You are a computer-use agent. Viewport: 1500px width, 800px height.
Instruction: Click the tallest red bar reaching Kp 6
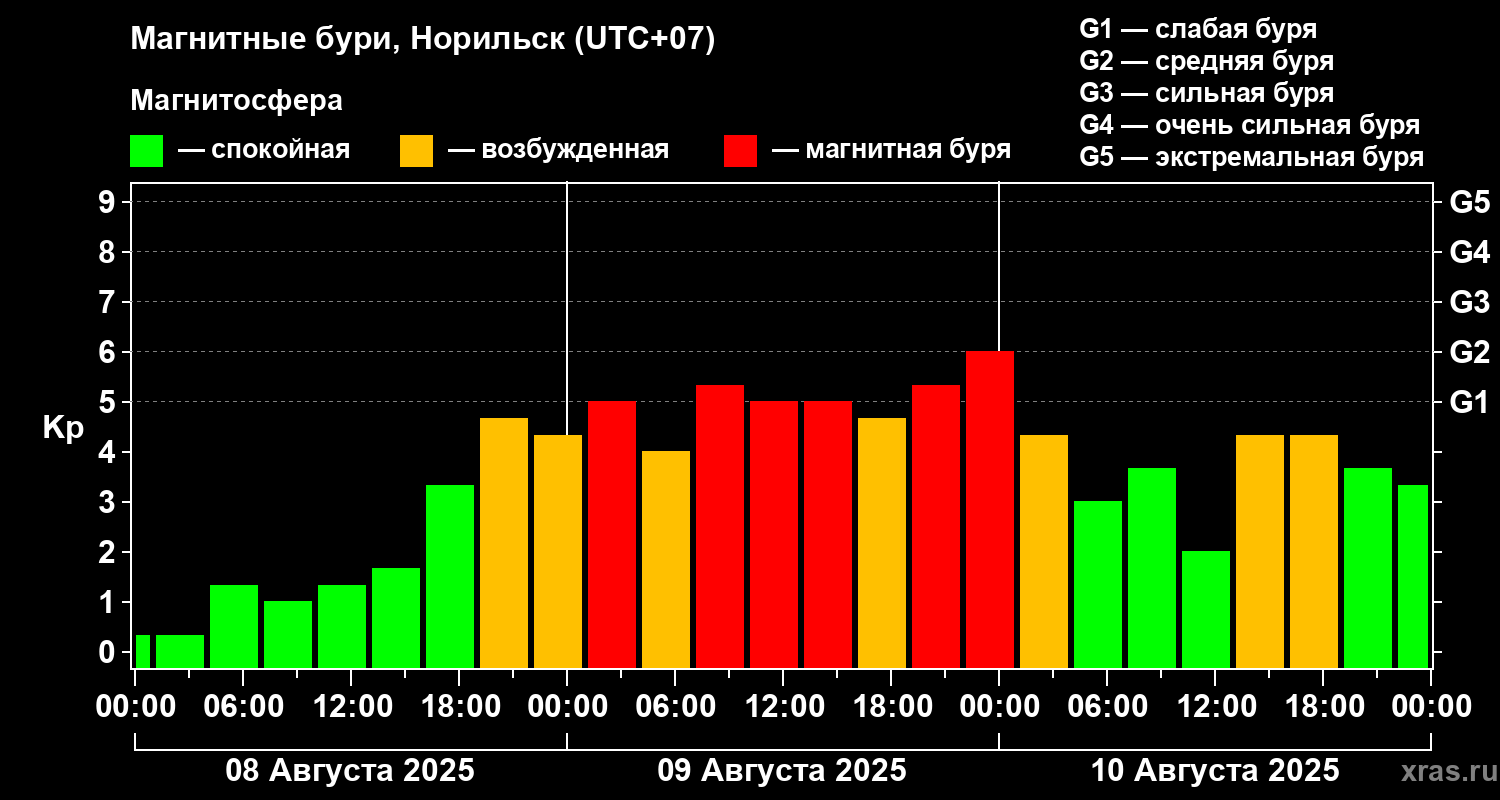990,510
